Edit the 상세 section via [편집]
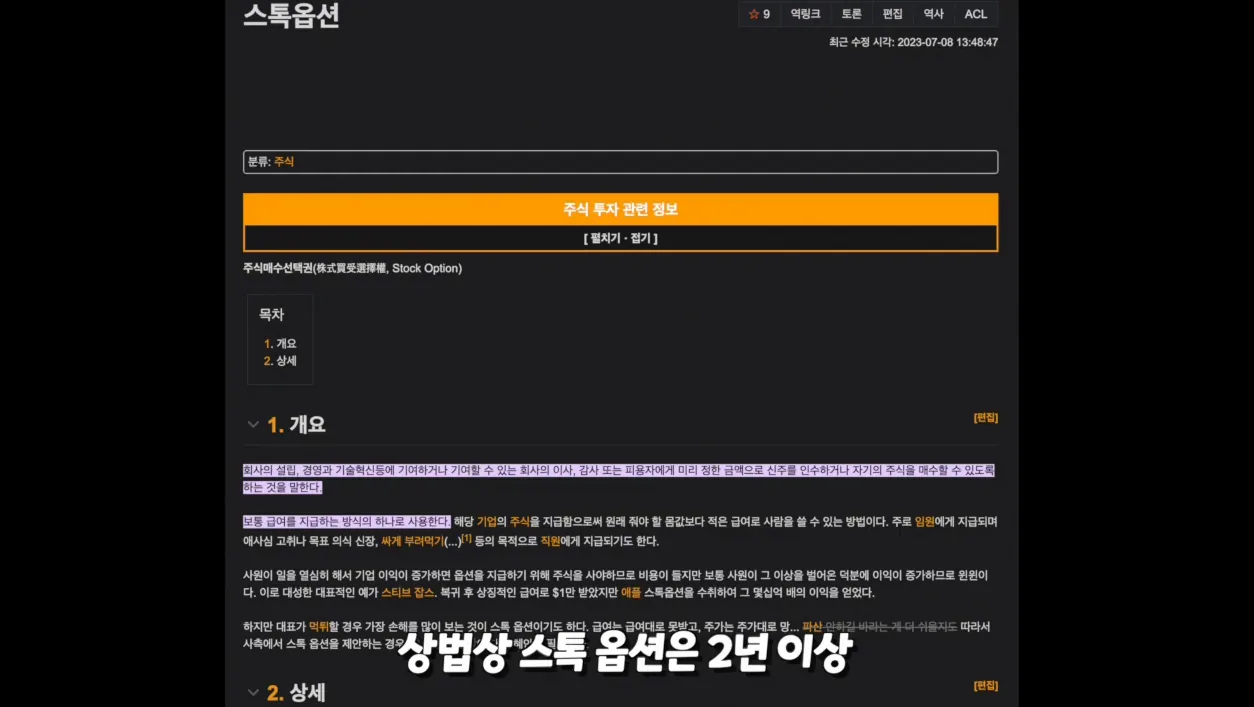The height and width of the screenshot is (707, 1254). click(985, 686)
